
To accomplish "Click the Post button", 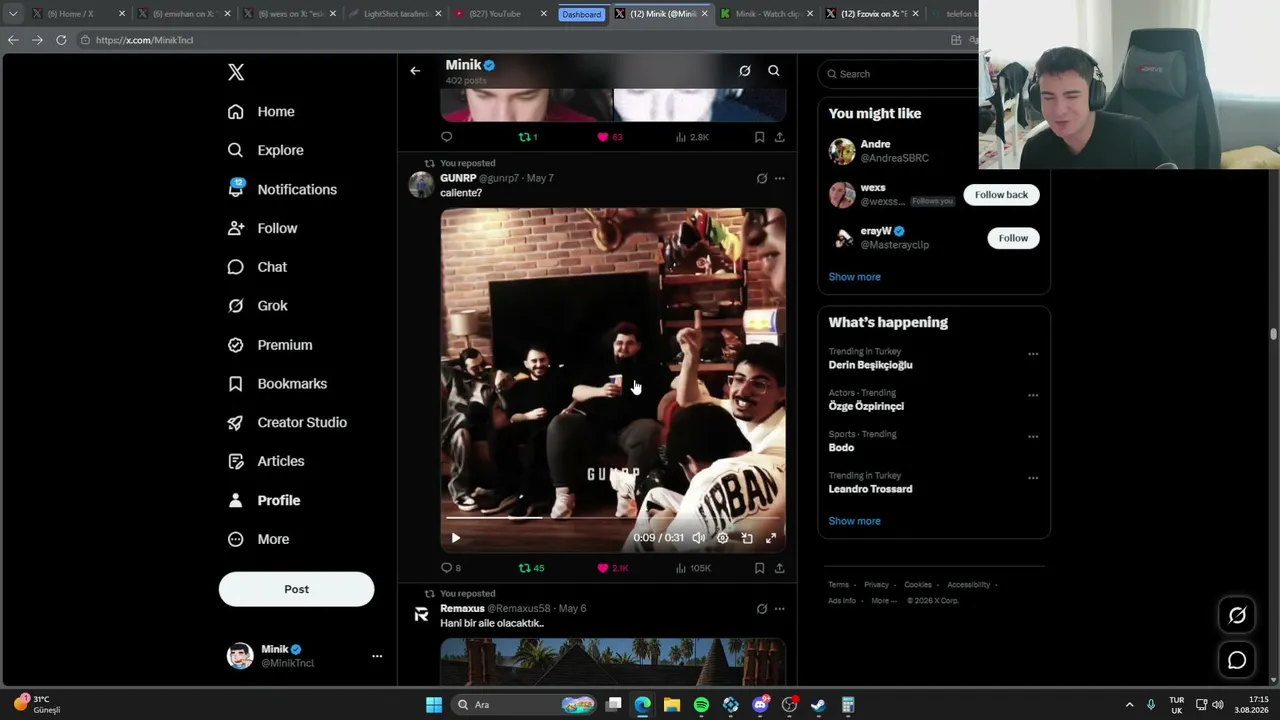I will click(x=296, y=589).
